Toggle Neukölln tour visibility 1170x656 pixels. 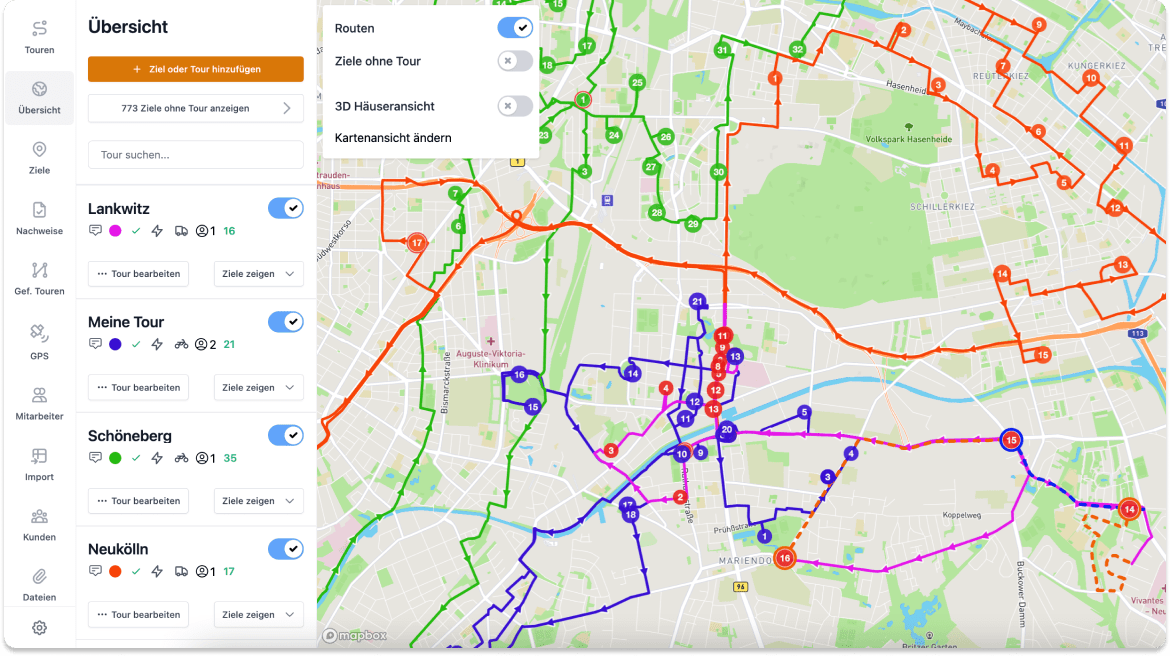pyautogui.click(x=286, y=549)
